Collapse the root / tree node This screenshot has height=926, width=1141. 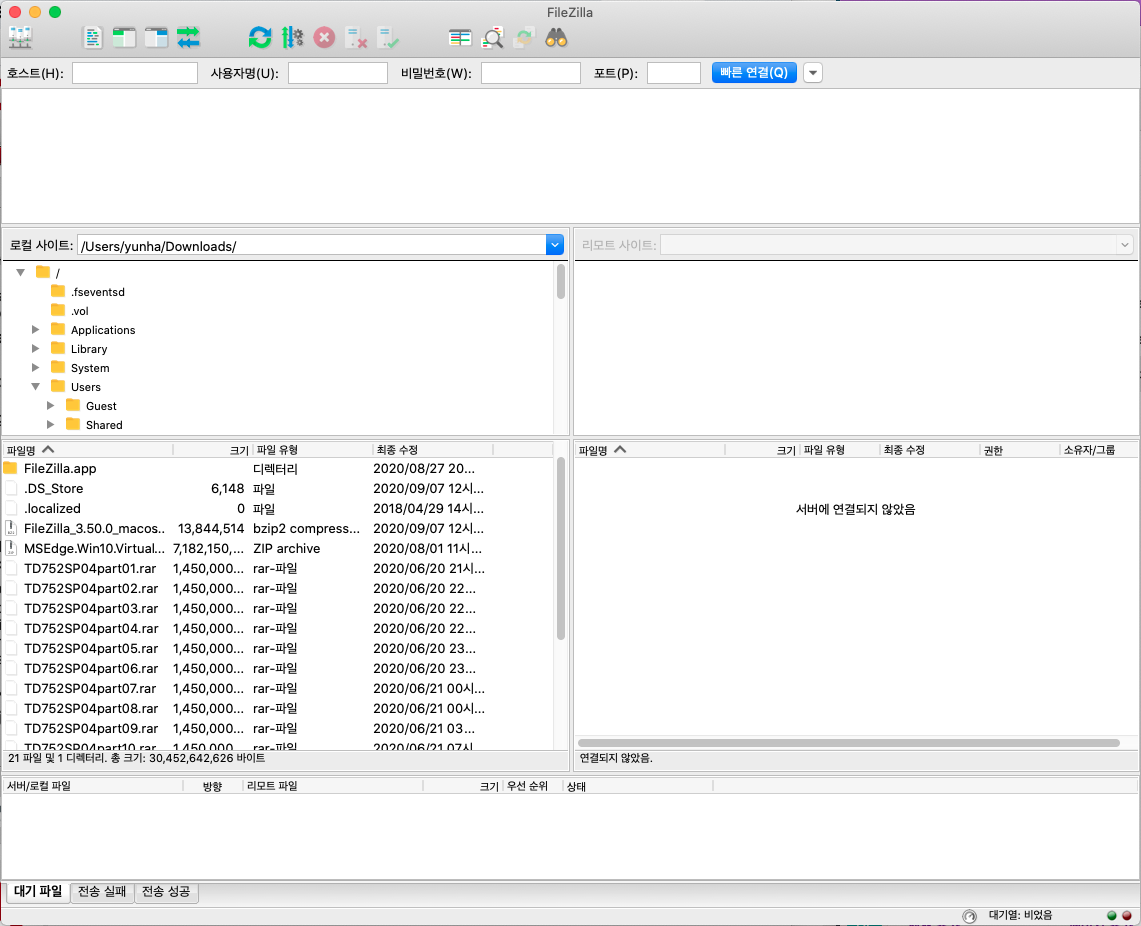pyautogui.click(x=20, y=272)
